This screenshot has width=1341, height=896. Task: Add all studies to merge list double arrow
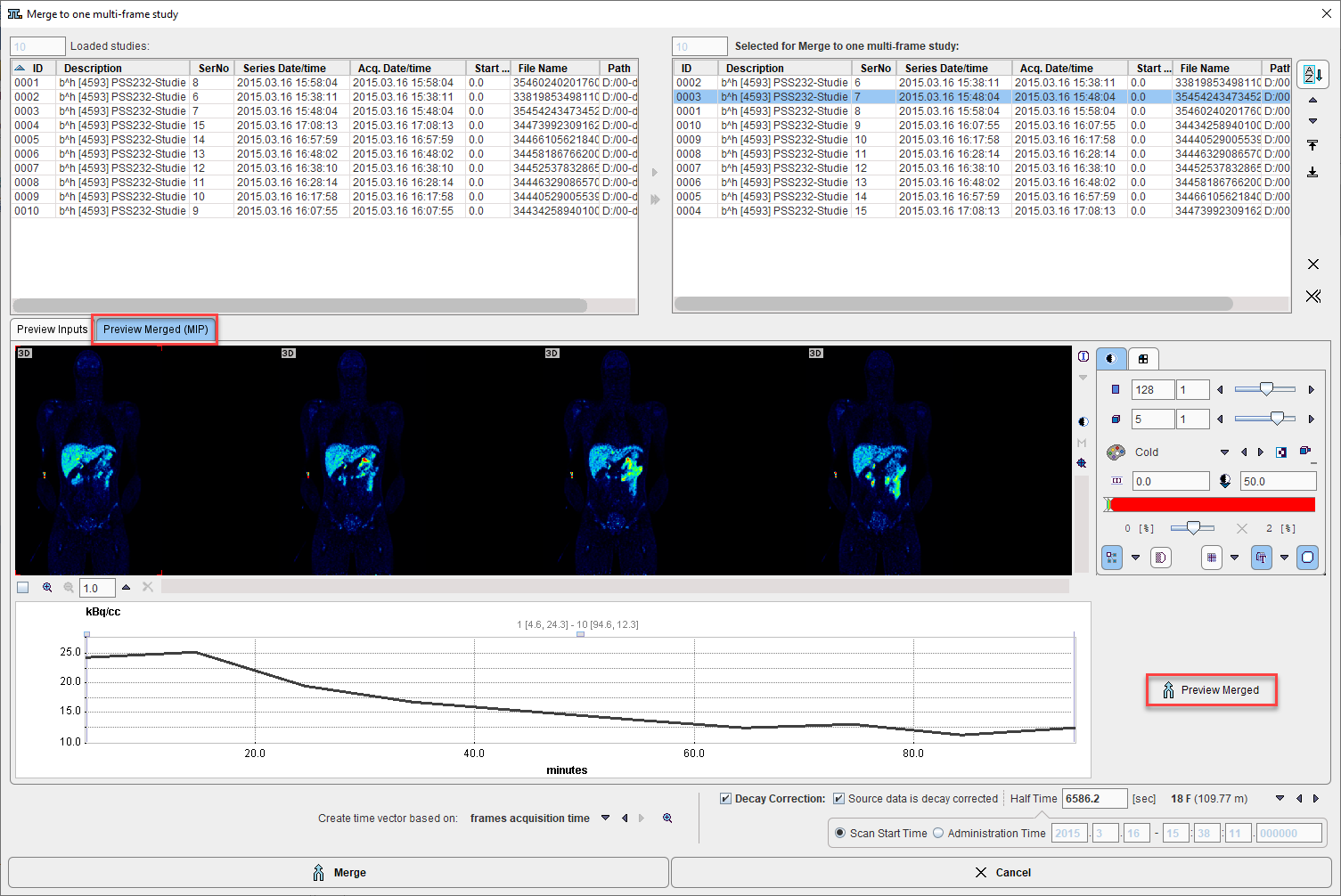click(x=655, y=200)
